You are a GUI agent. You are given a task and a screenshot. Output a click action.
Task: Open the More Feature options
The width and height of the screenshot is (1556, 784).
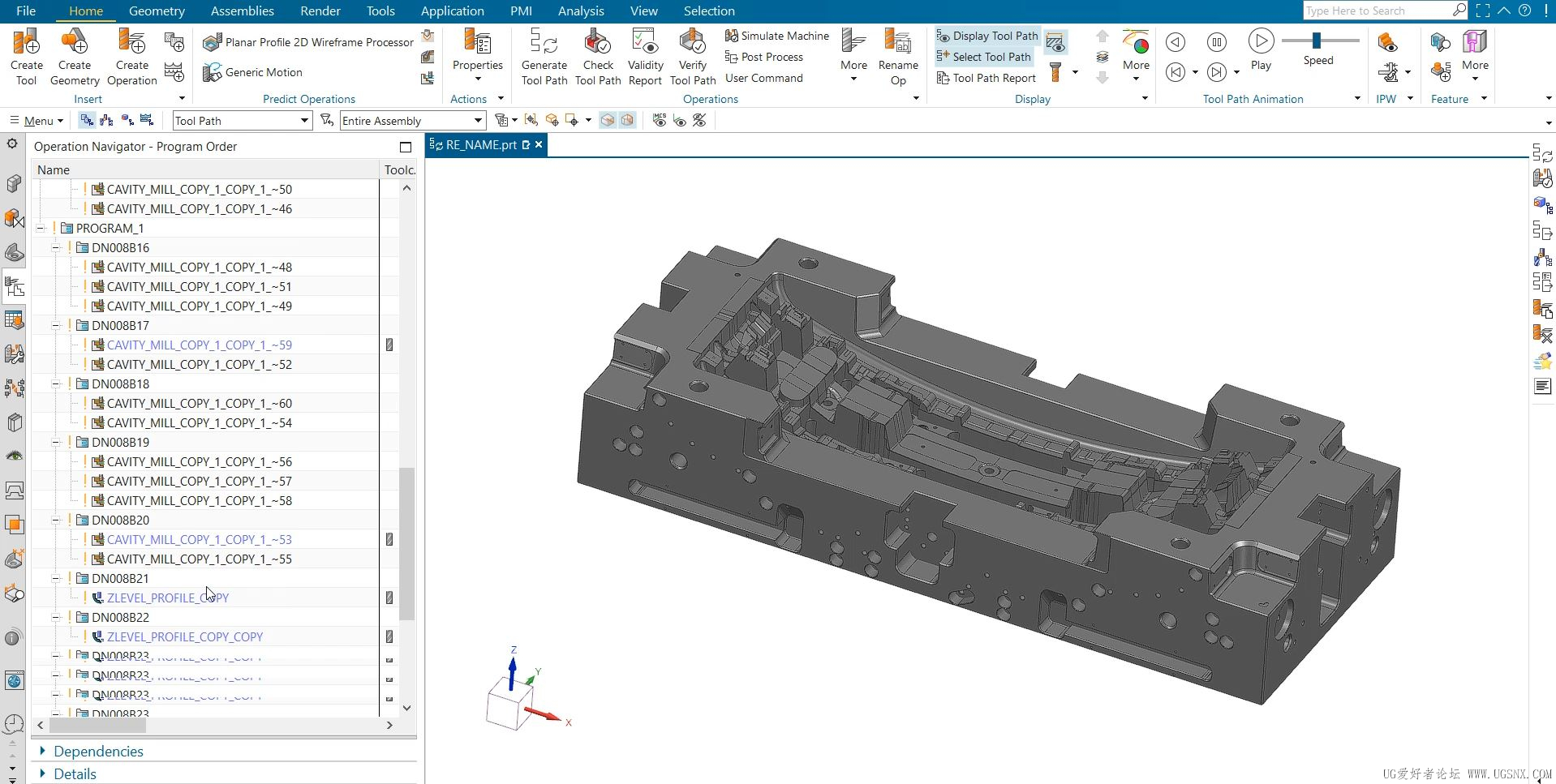[x=1475, y=57]
